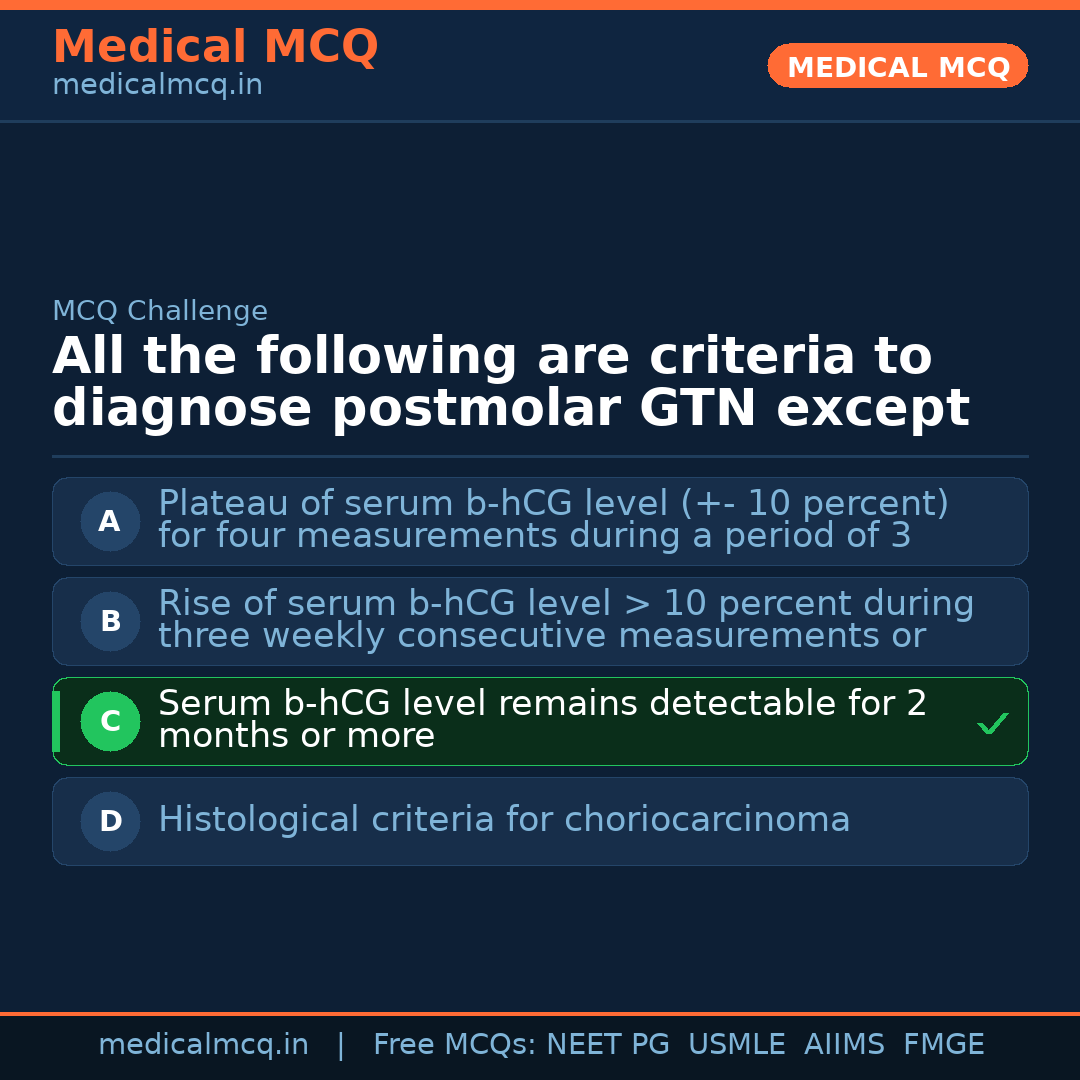
Task: Click the green C letter circle
Action: [110, 721]
